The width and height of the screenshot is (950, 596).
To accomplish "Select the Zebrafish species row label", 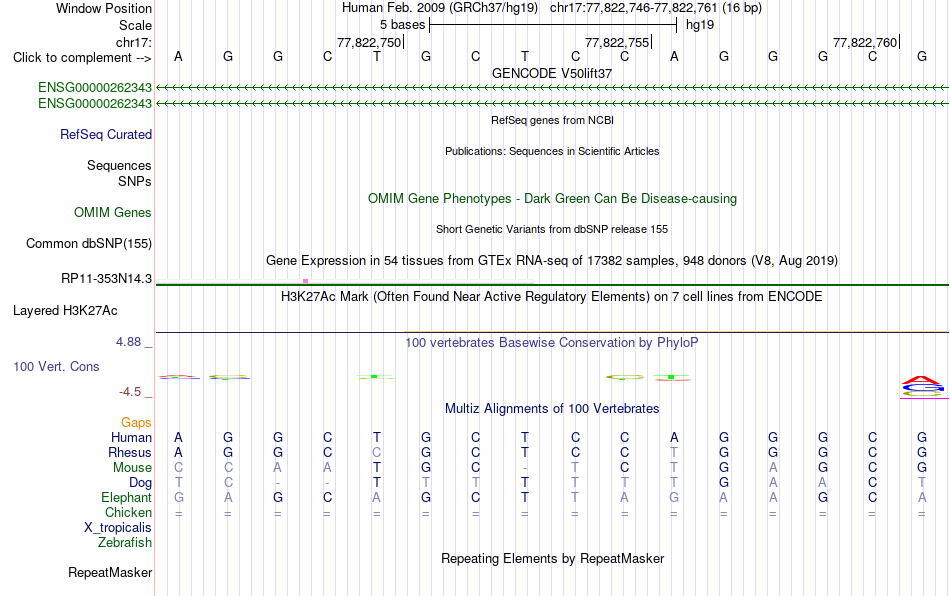I will (125, 543).
